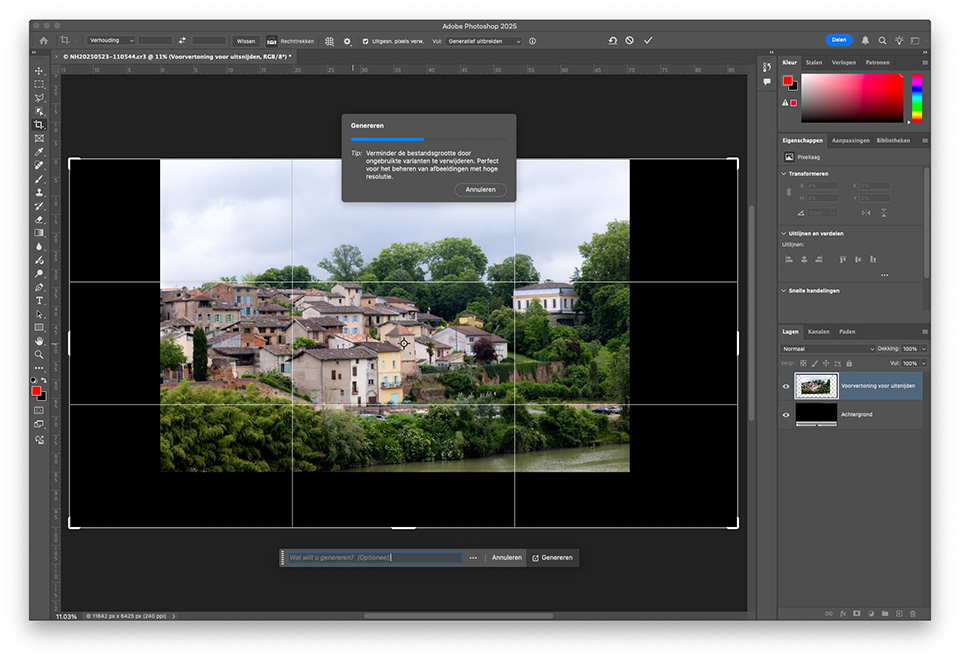Click the Rechttrekken straighten button
The width and height of the screenshot is (960, 659).
pos(290,41)
